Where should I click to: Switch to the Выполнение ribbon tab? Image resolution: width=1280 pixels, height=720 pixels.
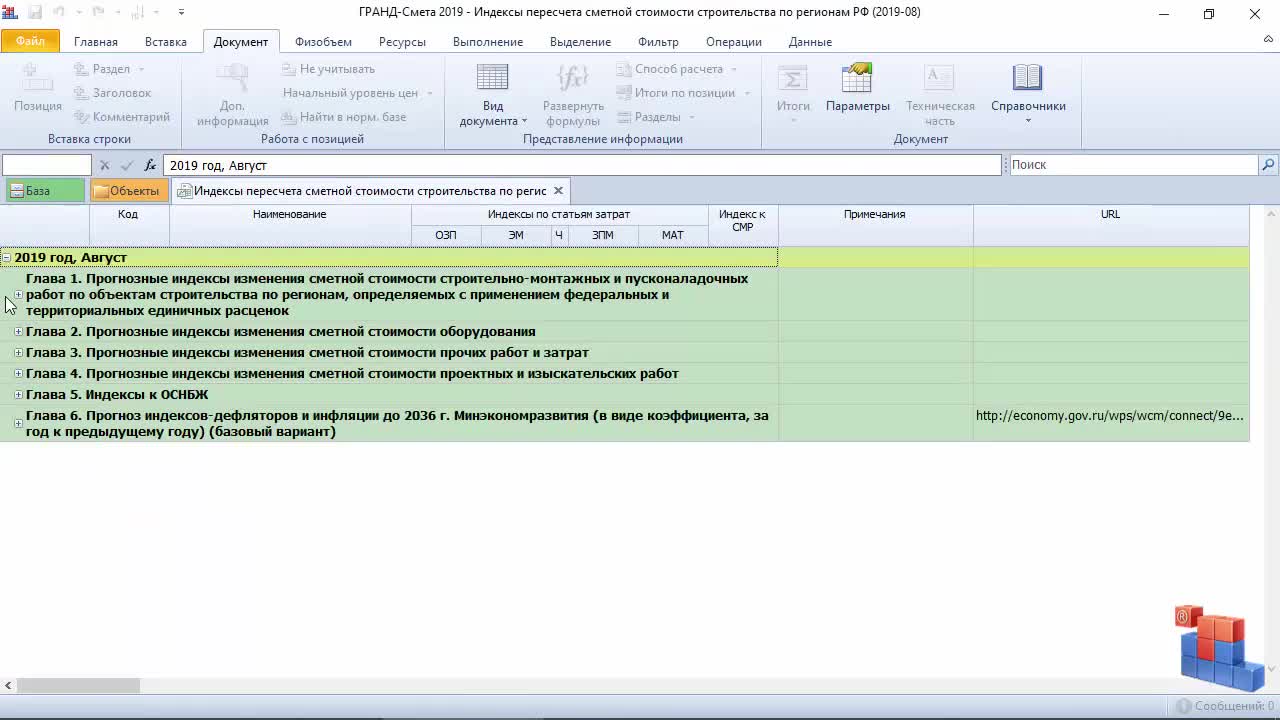click(x=488, y=42)
